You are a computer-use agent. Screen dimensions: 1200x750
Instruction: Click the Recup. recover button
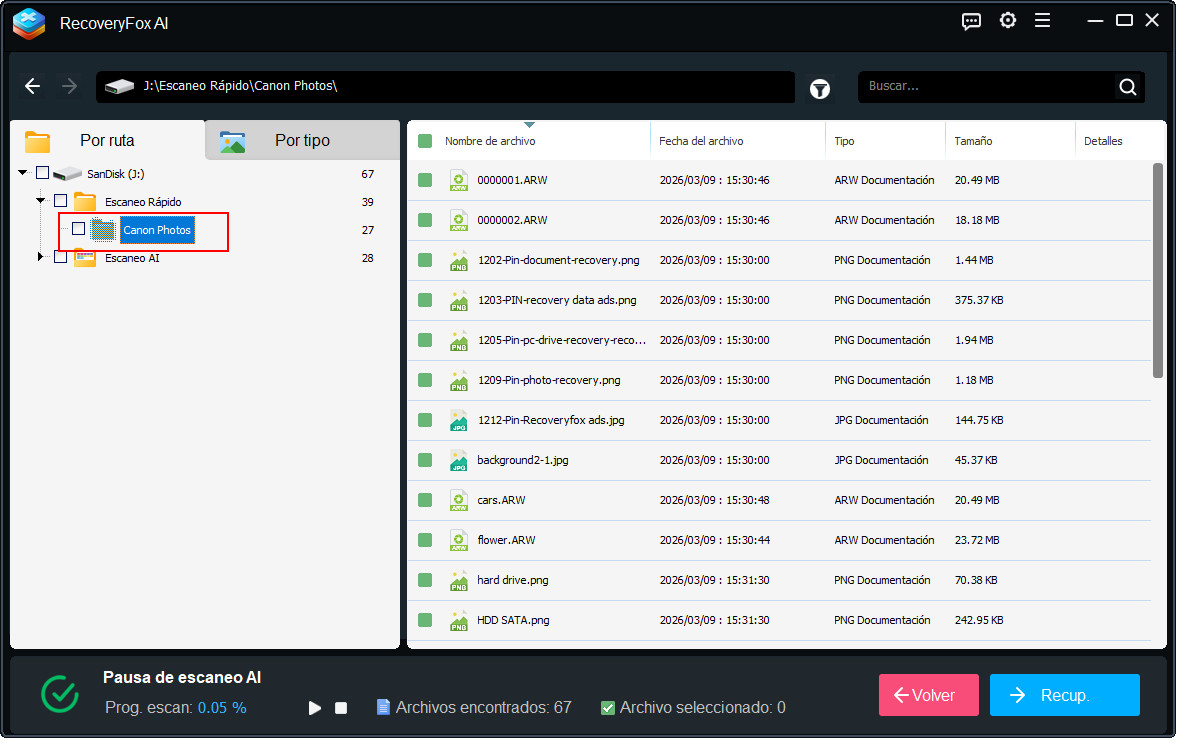point(1064,695)
